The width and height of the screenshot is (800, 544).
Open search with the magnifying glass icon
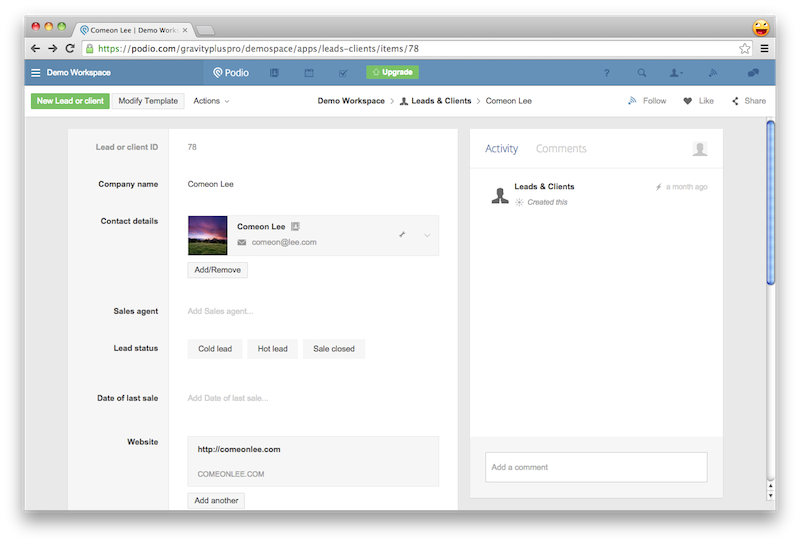point(642,73)
